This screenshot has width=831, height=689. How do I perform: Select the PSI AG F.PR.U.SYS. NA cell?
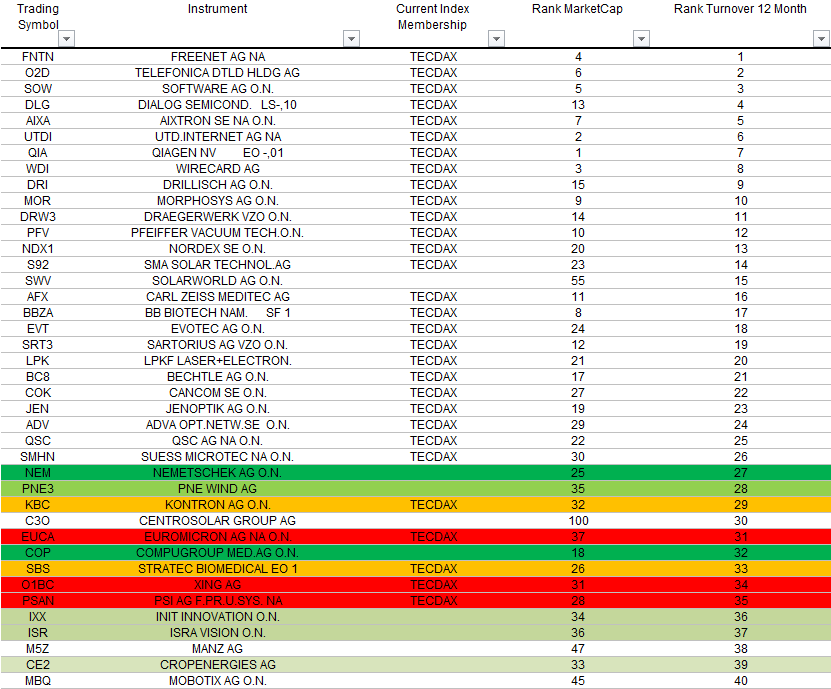pos(217,600)
